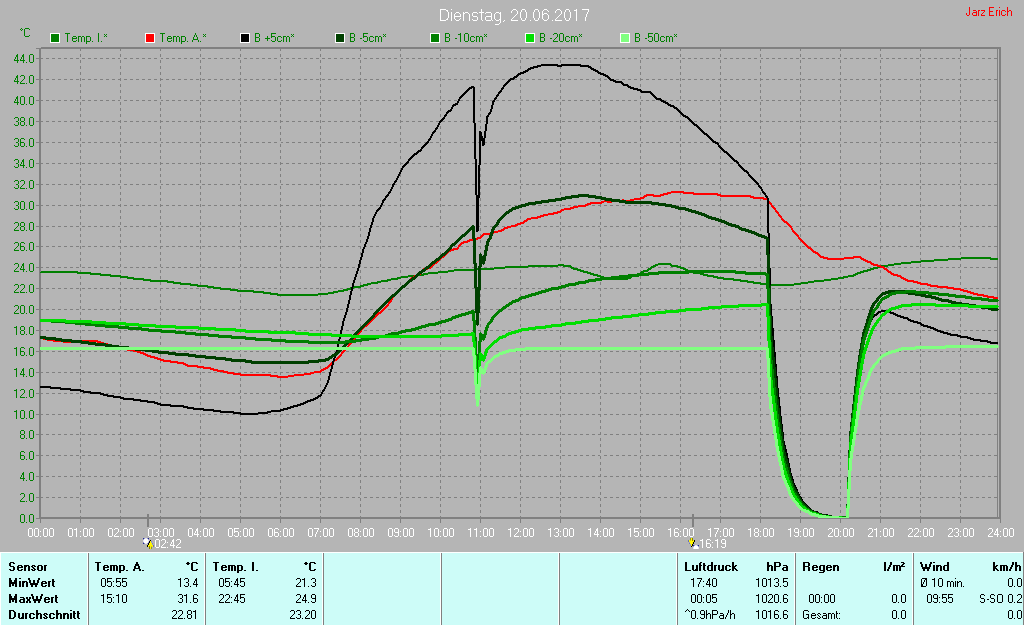Click the '16:19' time marker label
1024x625 pixels.
click(712, 543)
